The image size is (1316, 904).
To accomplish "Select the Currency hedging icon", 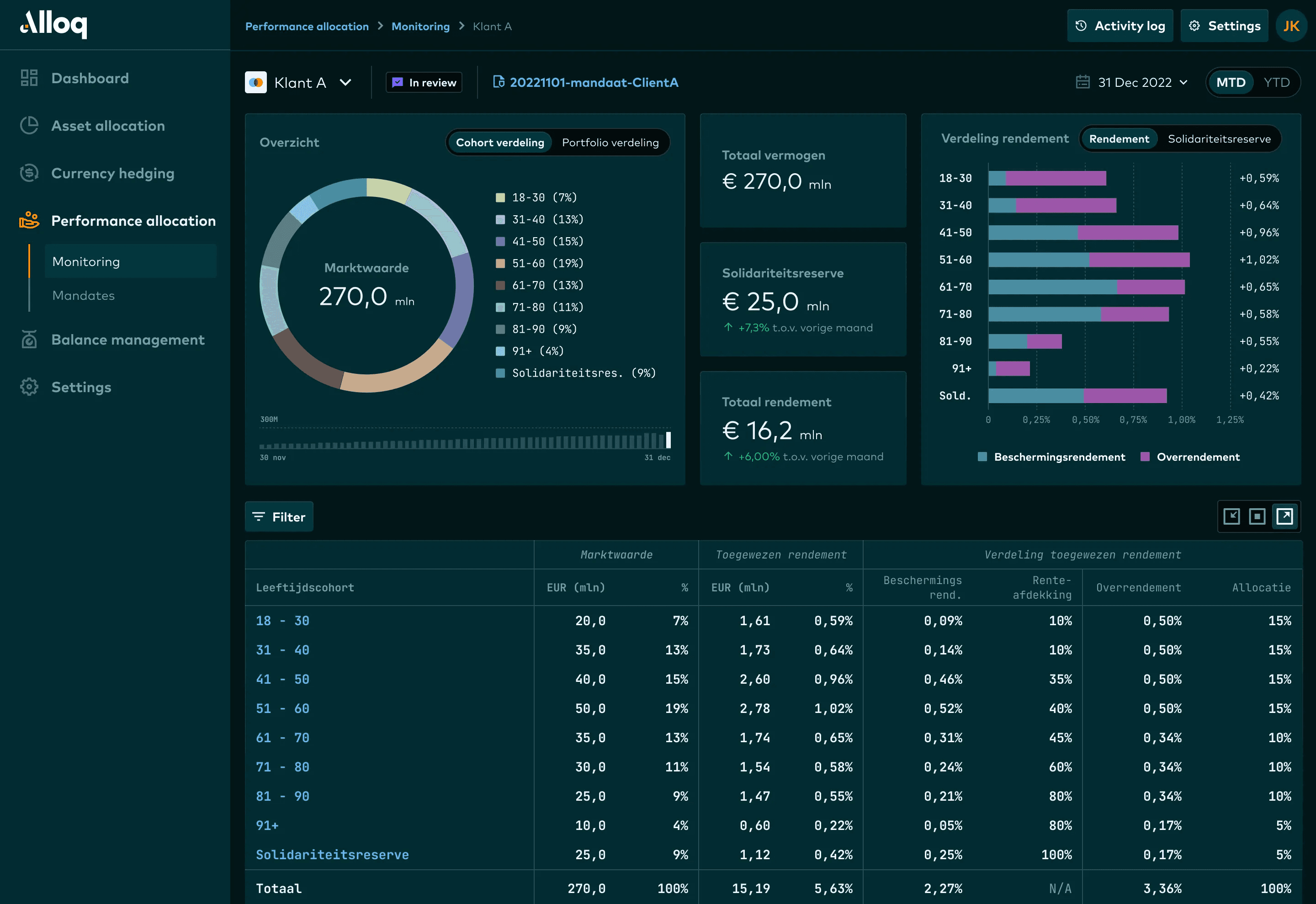I will [29, 173].
